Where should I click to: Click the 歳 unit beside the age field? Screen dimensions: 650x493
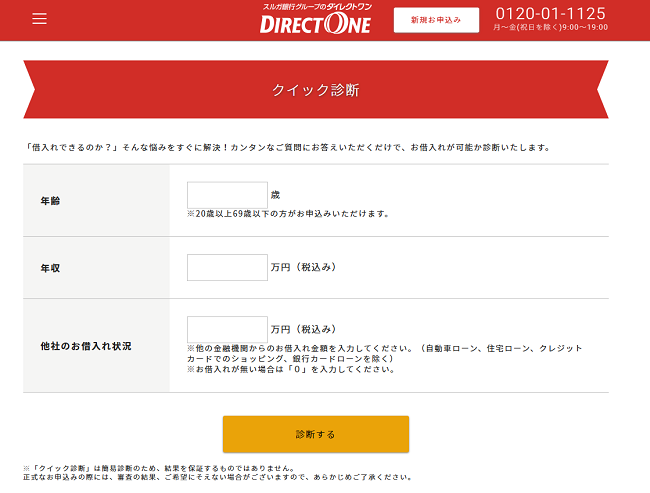click(x=275, y=195)
